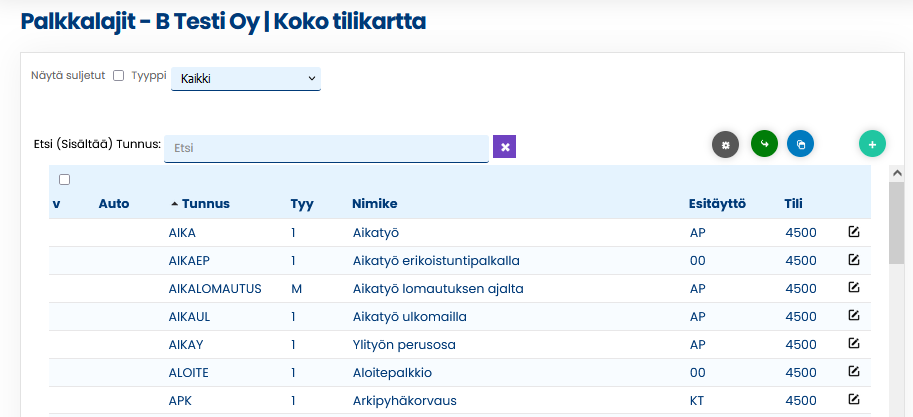Viewport: 913px width, 417px height.
Task: Click the Tunnus sort arrow indicator
Action: pyautogui.click(x=175, y=204)
